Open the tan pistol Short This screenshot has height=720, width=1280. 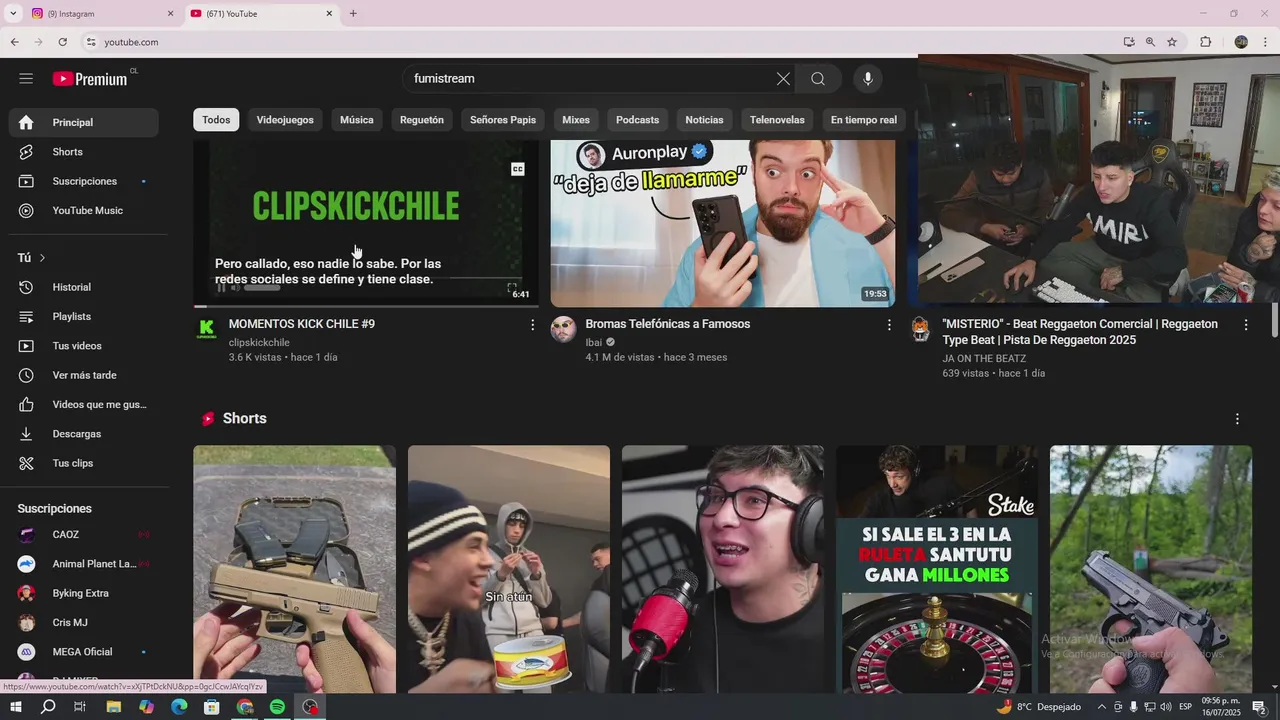click(x=295, y=569)
